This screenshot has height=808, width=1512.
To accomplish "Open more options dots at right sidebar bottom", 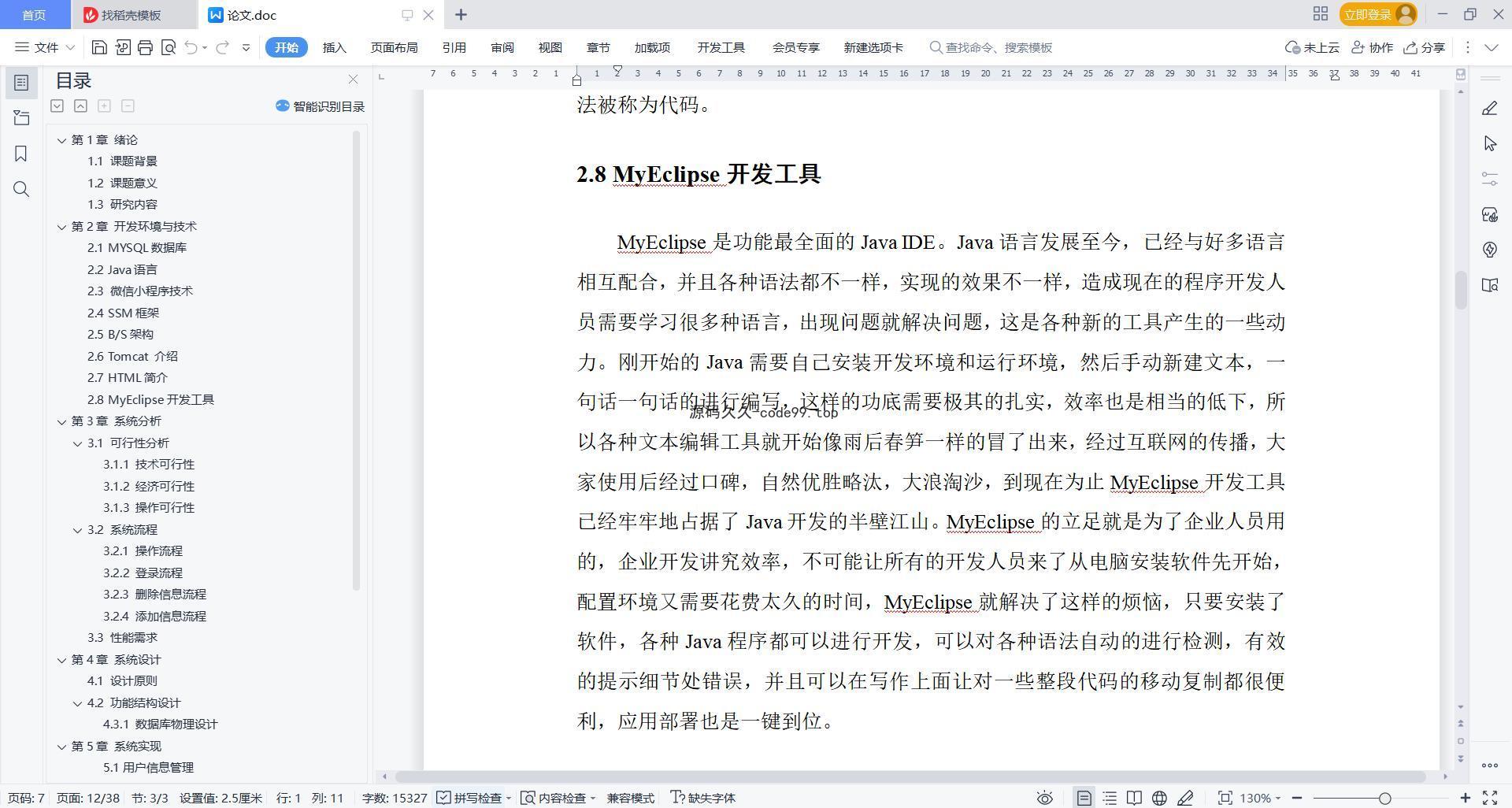I will tap(1489, 765).
